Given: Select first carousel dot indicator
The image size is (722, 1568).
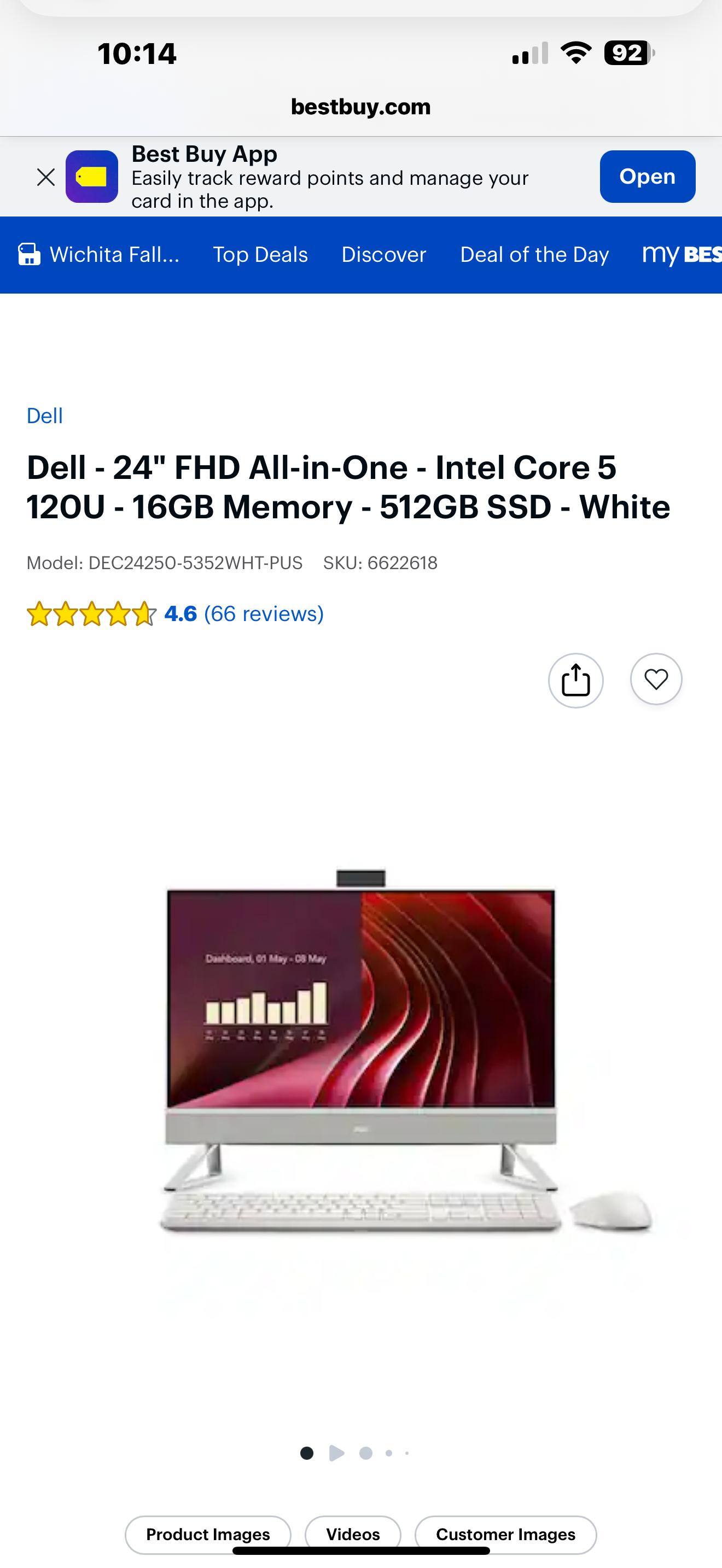Looking at the screenshot, I should [307, 1453].
